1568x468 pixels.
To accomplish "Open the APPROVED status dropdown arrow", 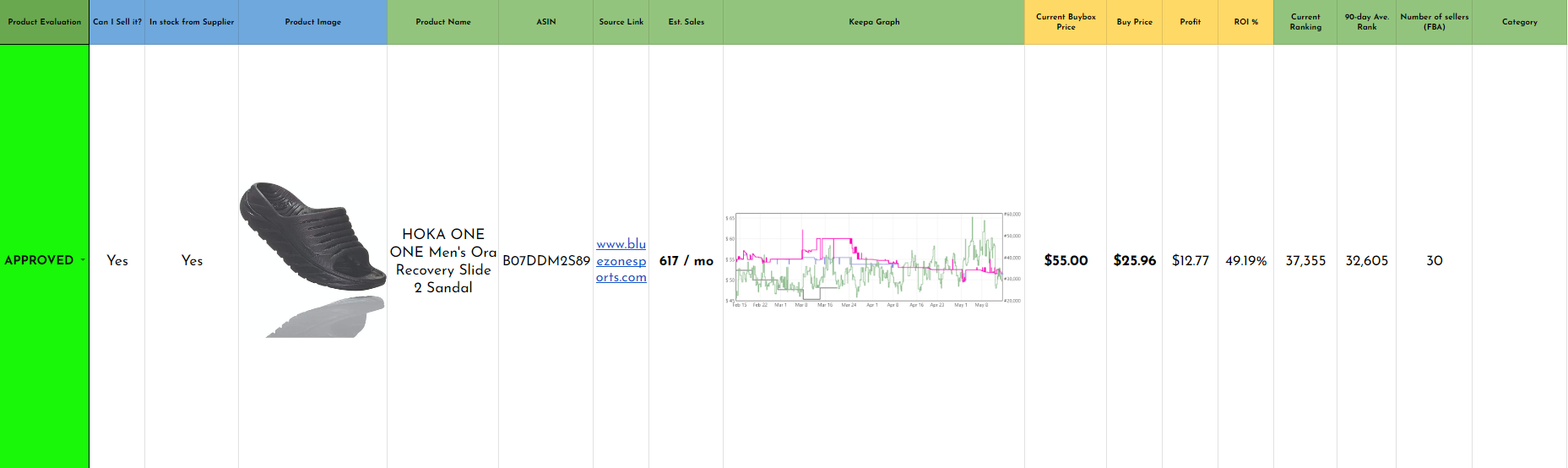I will tap(83, 260).
